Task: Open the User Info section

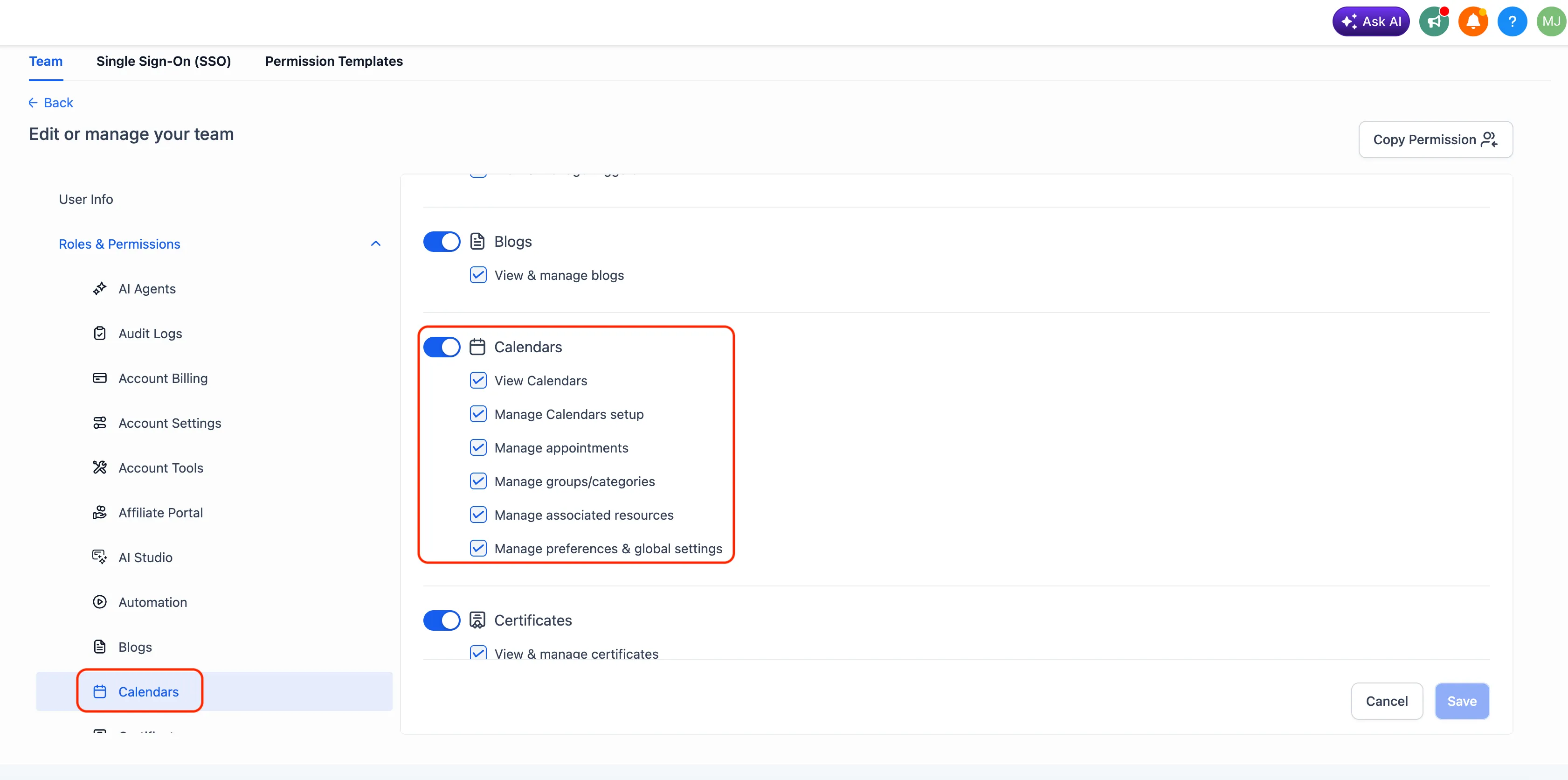Action: 86,199
